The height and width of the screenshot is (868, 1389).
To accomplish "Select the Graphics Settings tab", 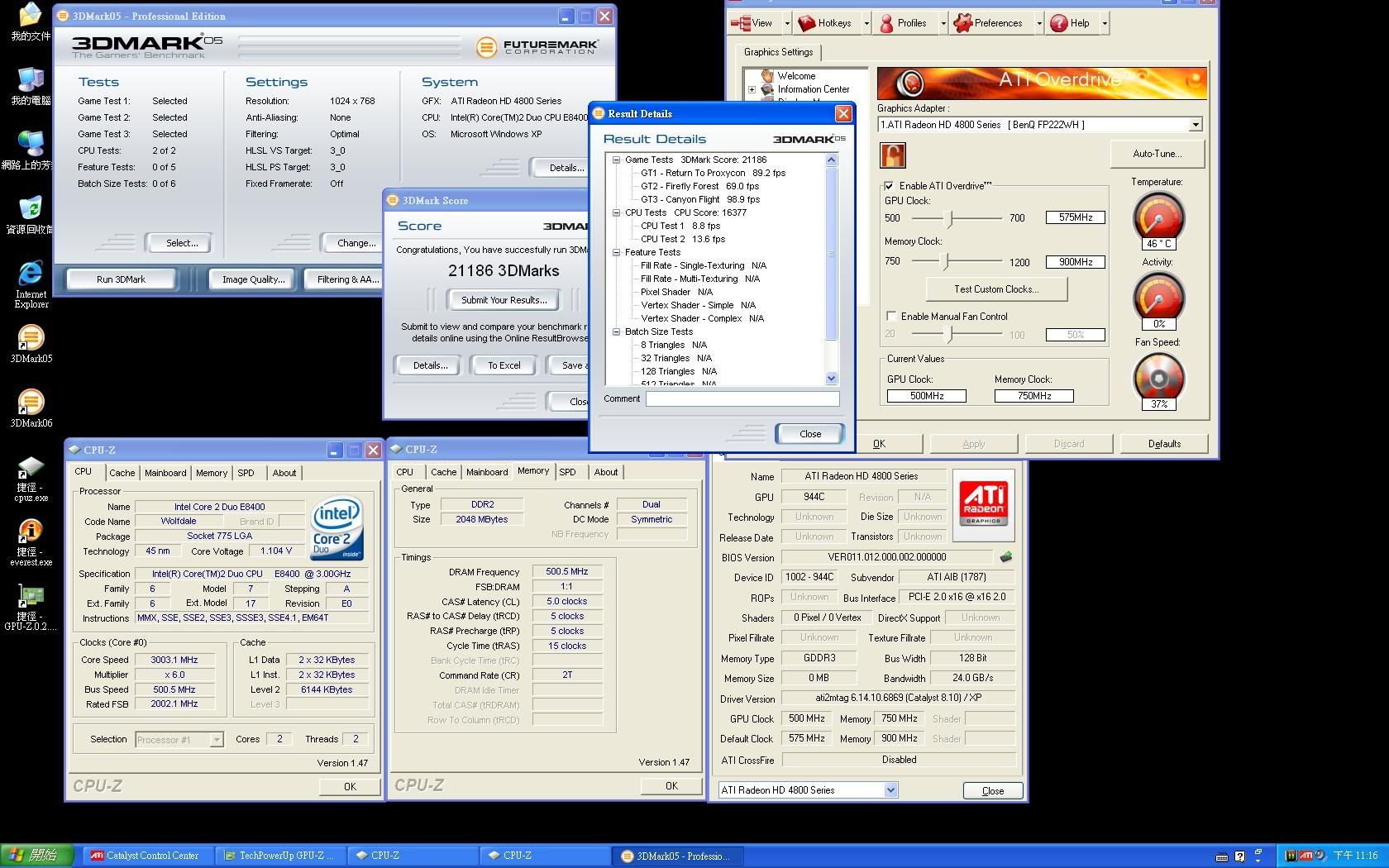I will (778, 52).
